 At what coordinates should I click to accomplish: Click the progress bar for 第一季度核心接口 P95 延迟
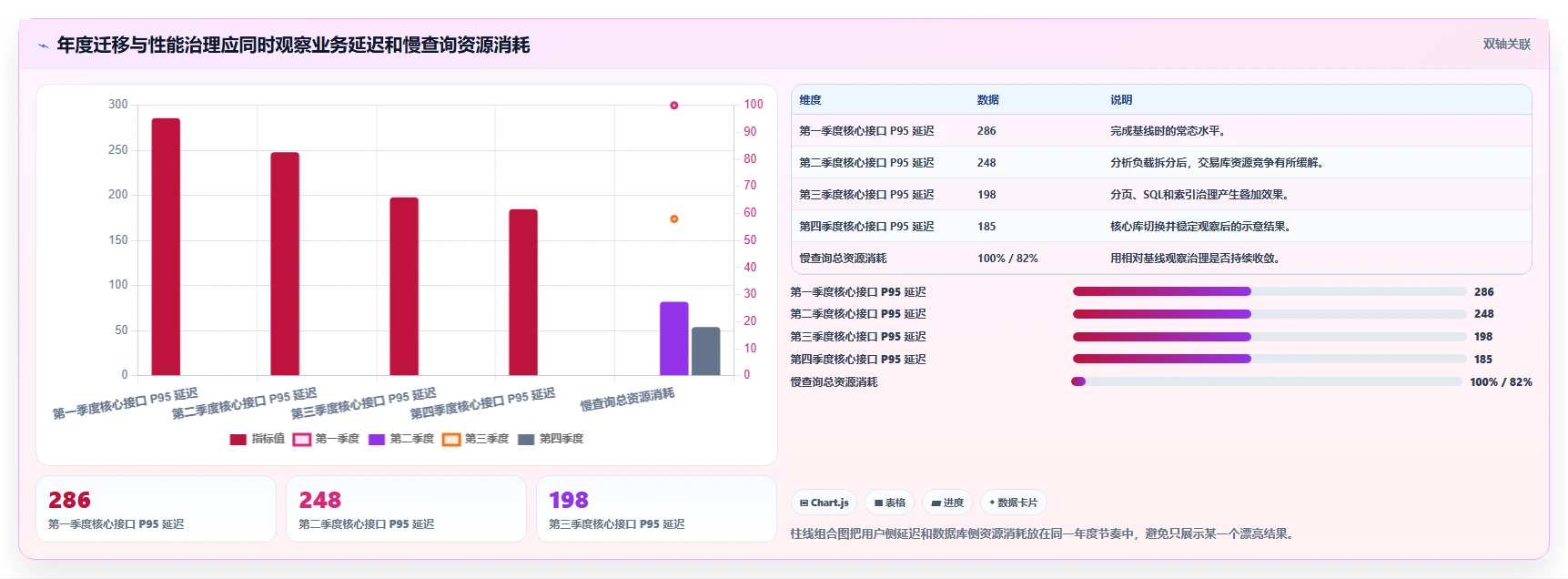click(1269, 291)
